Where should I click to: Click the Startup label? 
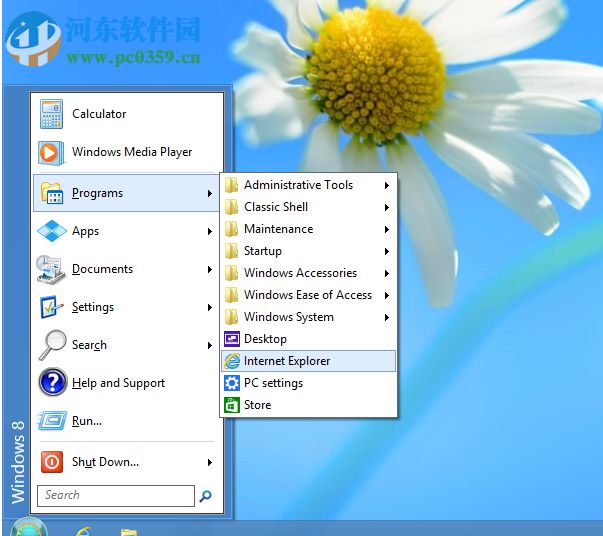pos(263,251)
